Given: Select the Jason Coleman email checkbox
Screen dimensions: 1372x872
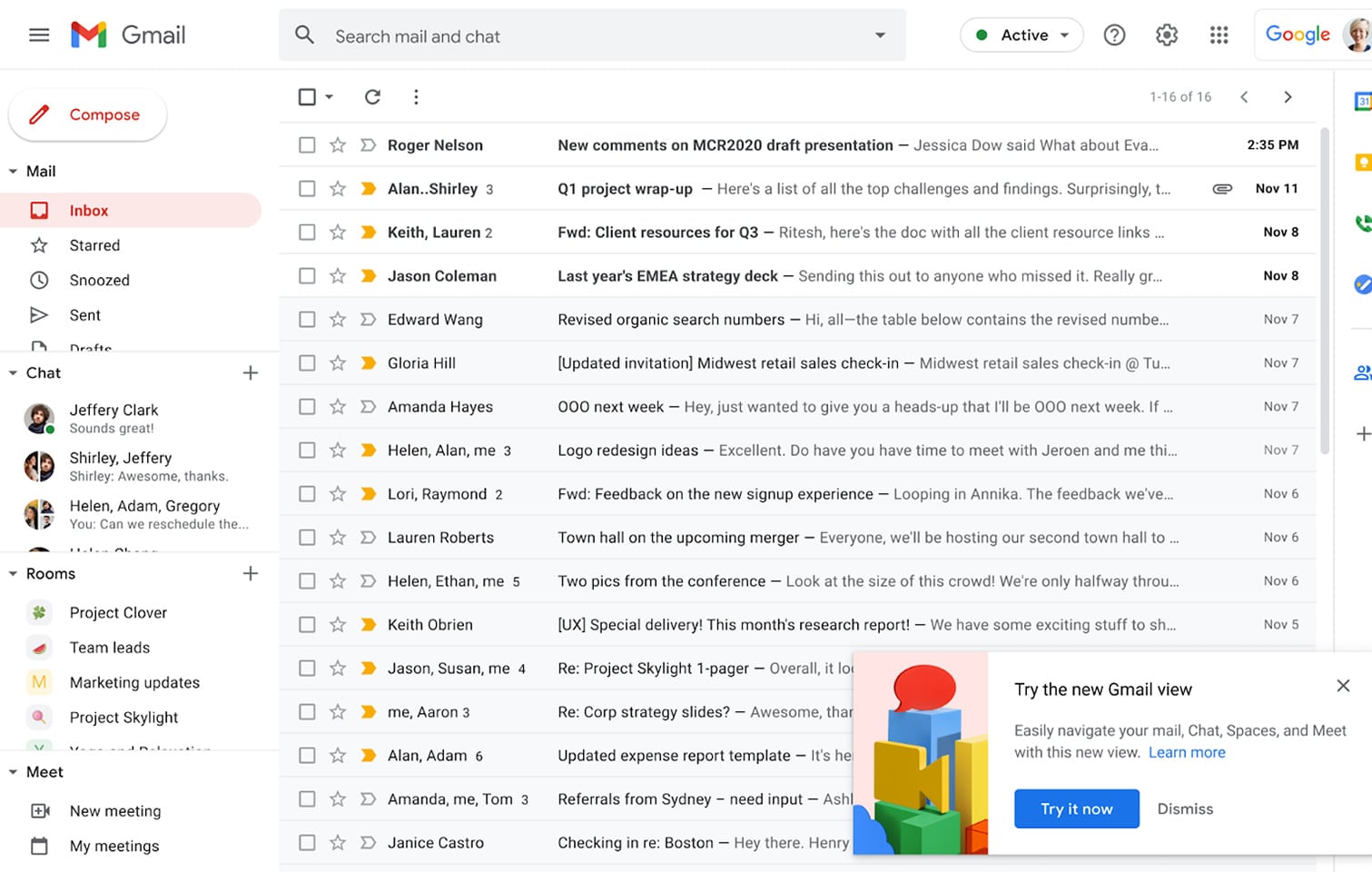Looking at the screenshot, I should [307, 276].
